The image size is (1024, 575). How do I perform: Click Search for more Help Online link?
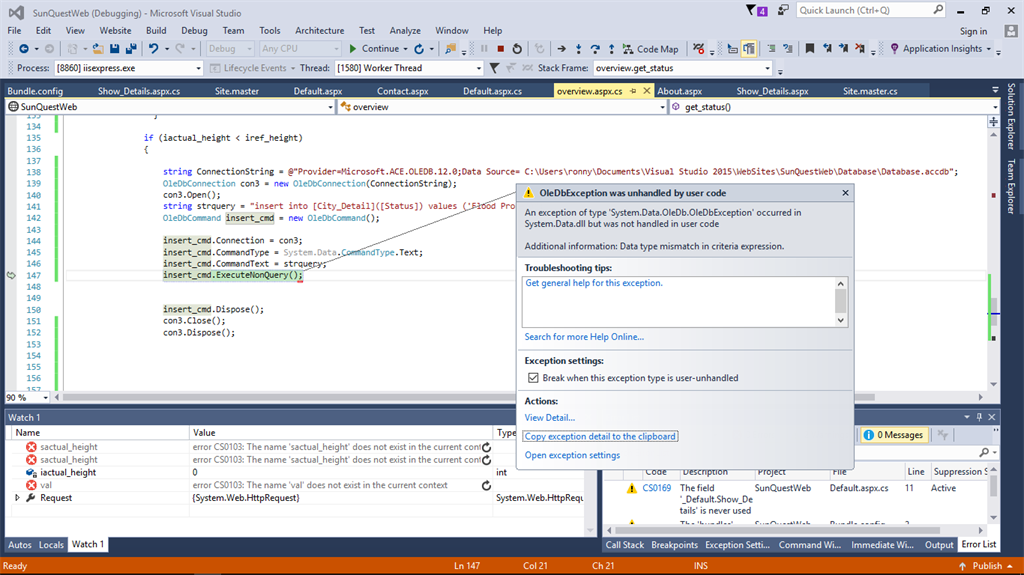584,337
